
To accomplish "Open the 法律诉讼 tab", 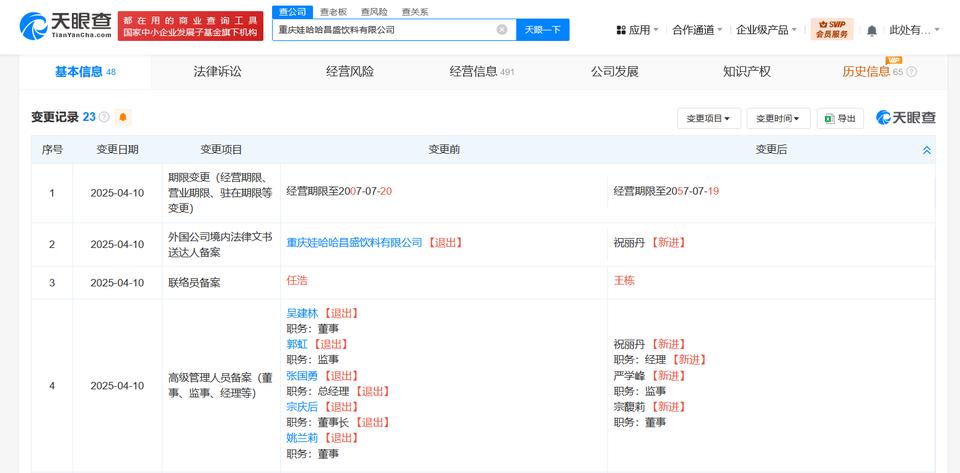I will [217, 72].
